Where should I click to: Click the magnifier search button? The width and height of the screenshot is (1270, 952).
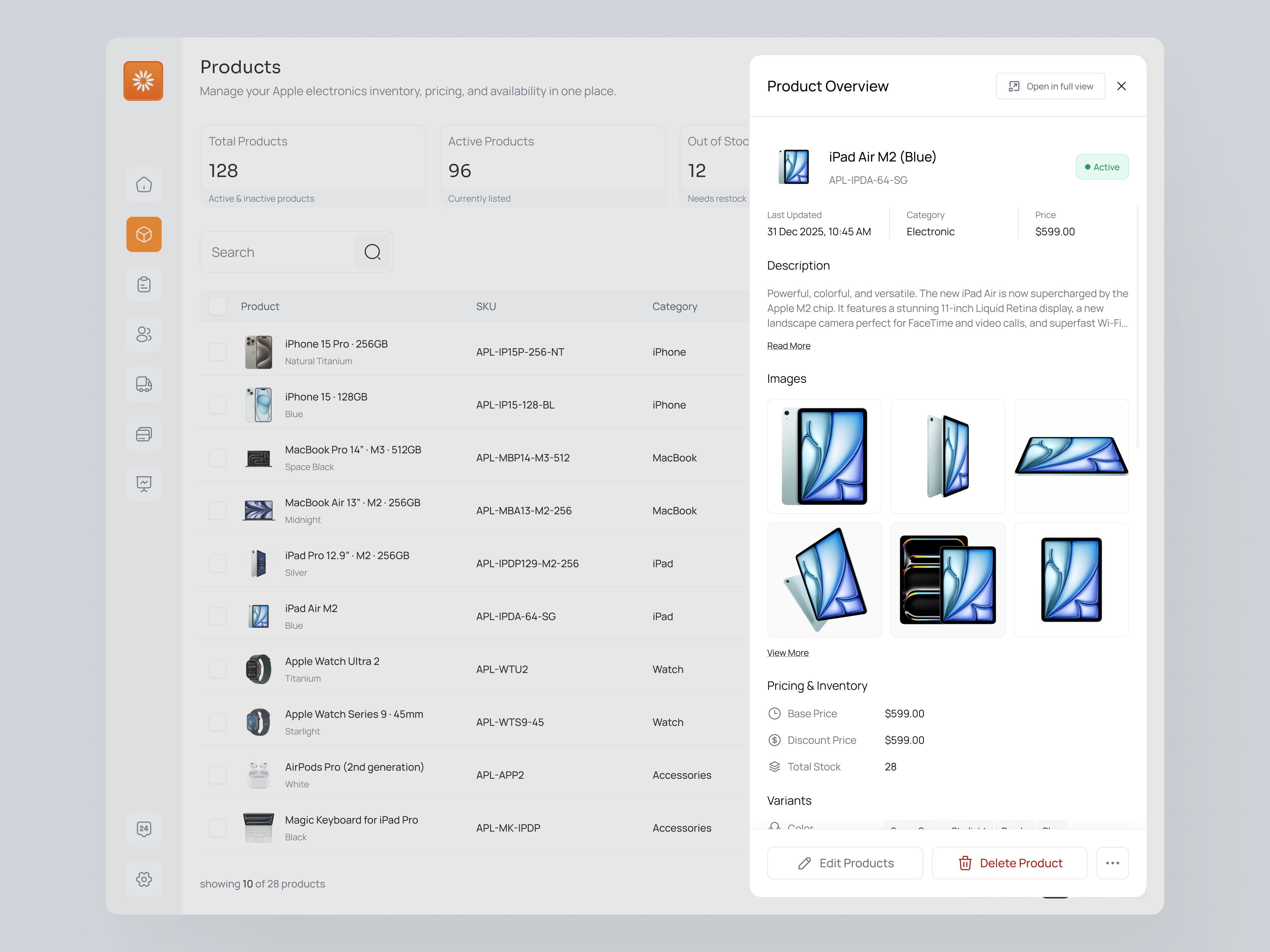(373, 252)
